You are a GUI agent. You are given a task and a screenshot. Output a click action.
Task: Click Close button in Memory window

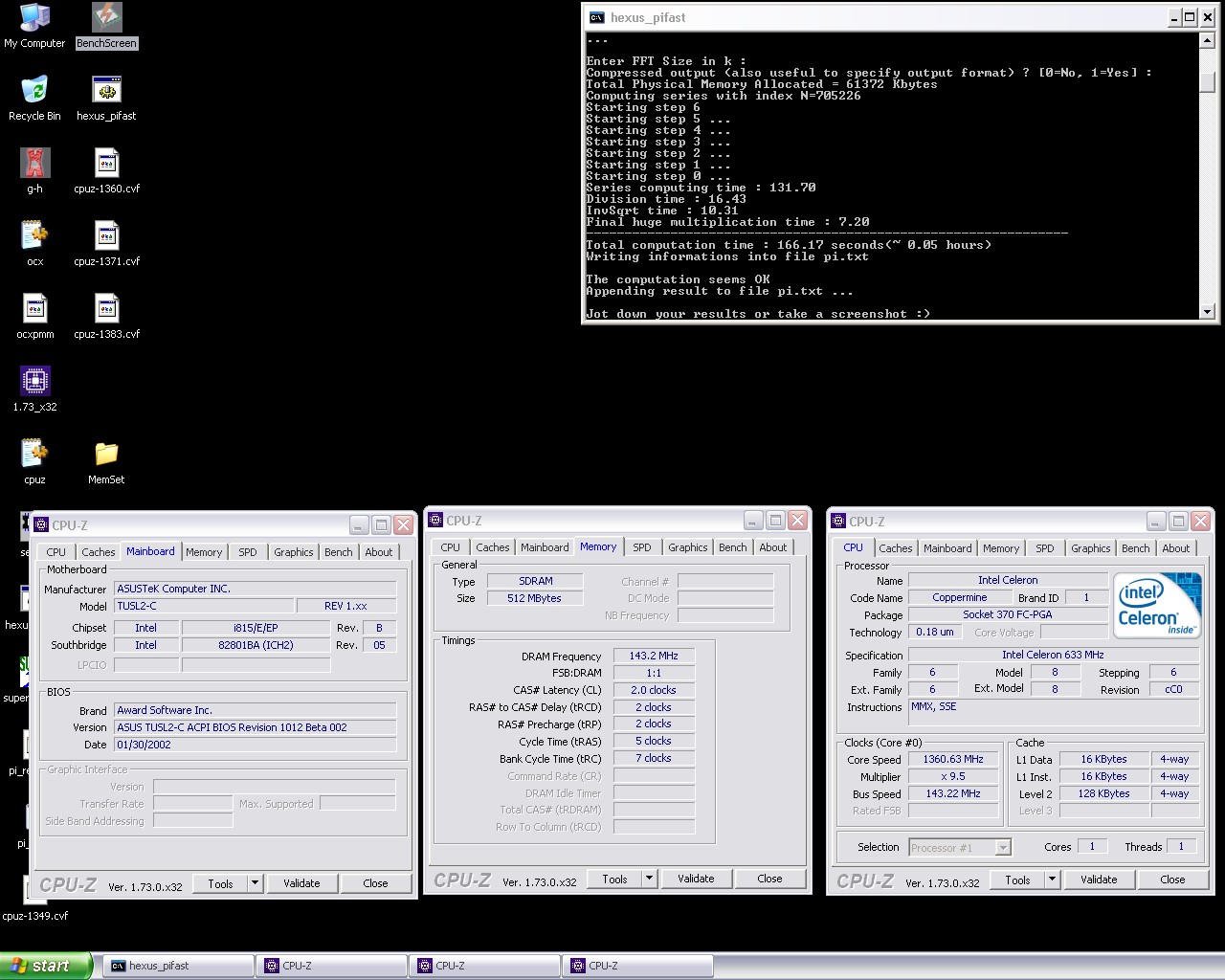(769, 879)
